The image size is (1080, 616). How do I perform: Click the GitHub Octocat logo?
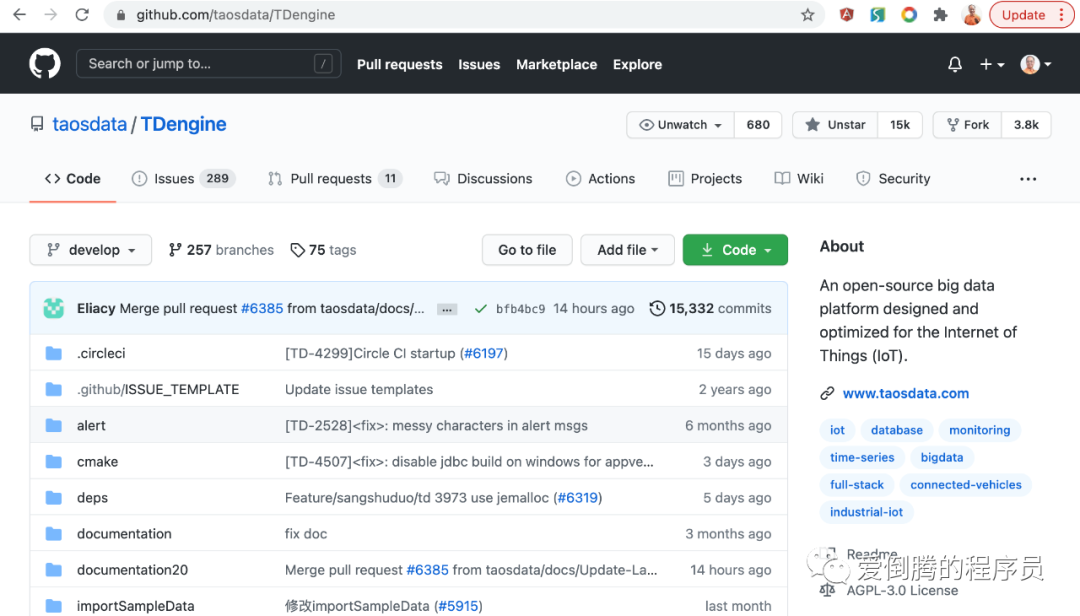pos(44,63)
